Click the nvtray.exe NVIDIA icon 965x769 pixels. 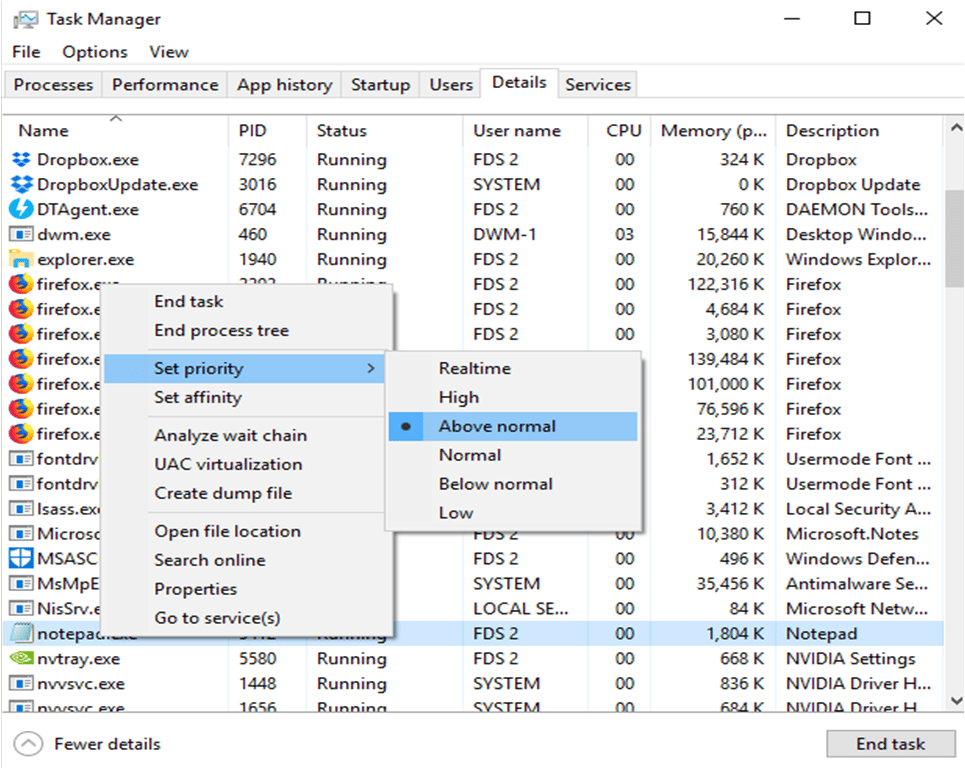tap(21, 659)
